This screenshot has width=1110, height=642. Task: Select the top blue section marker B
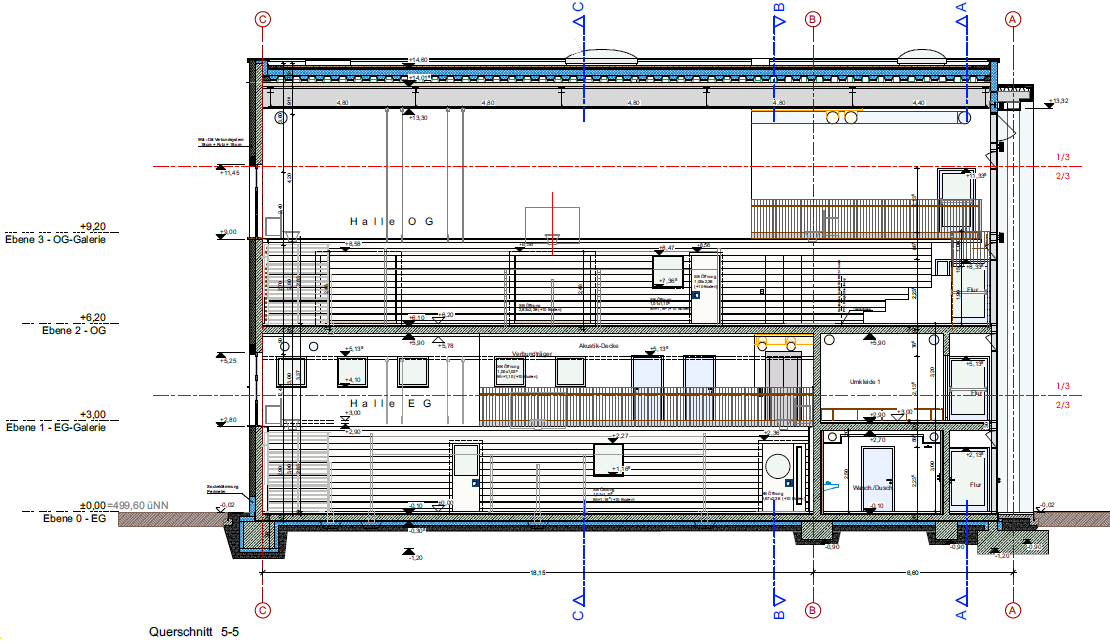pyautogui.click(x=779, y=12)
